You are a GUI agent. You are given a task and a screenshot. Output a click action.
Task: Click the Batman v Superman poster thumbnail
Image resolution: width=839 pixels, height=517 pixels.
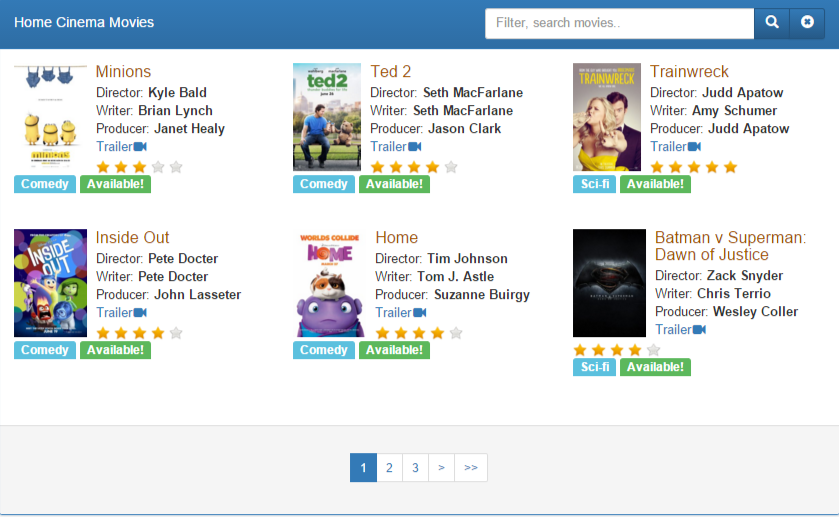pos(609,283)
